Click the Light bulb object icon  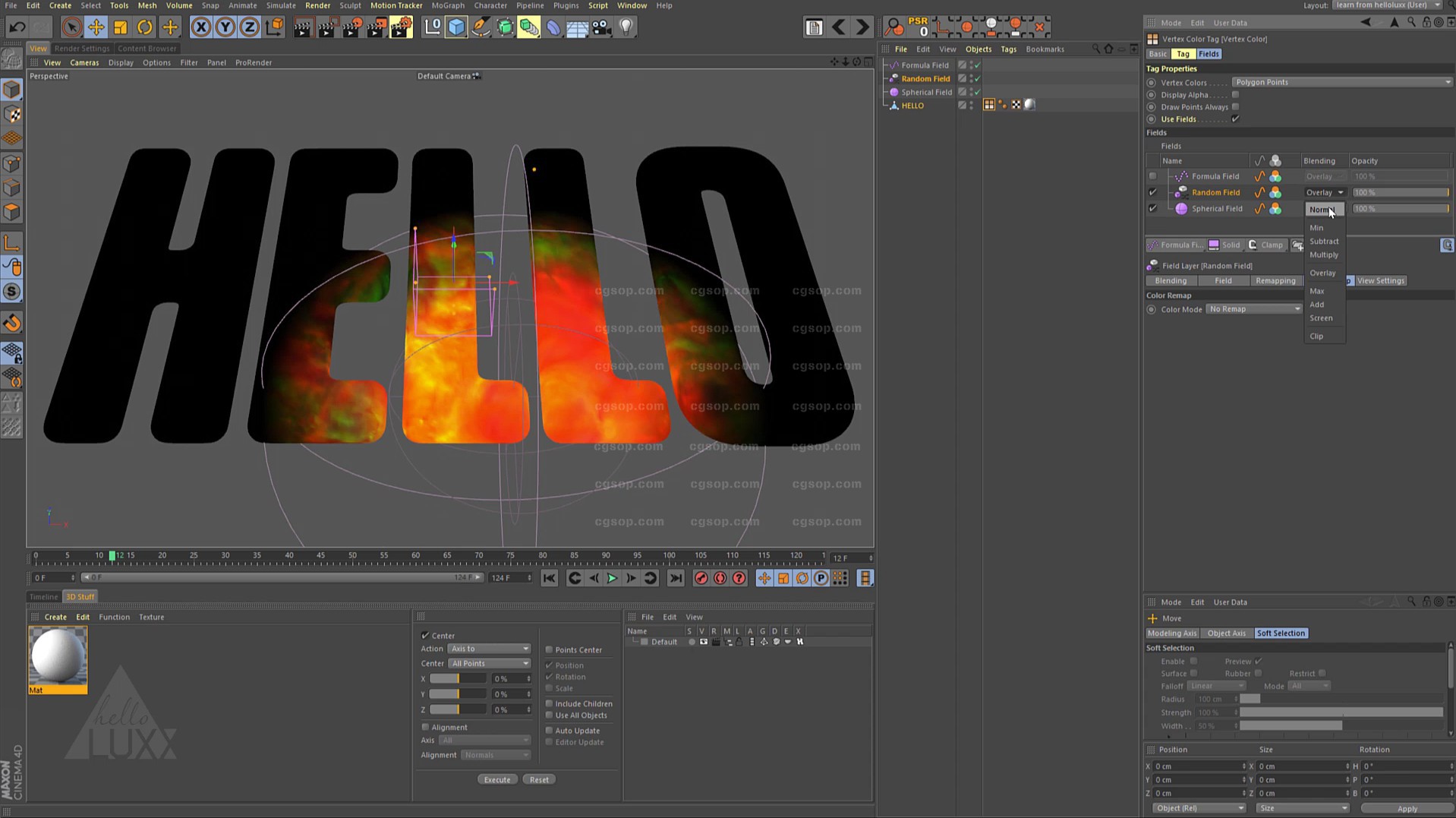pyautogui.click(x=626, y=27)
